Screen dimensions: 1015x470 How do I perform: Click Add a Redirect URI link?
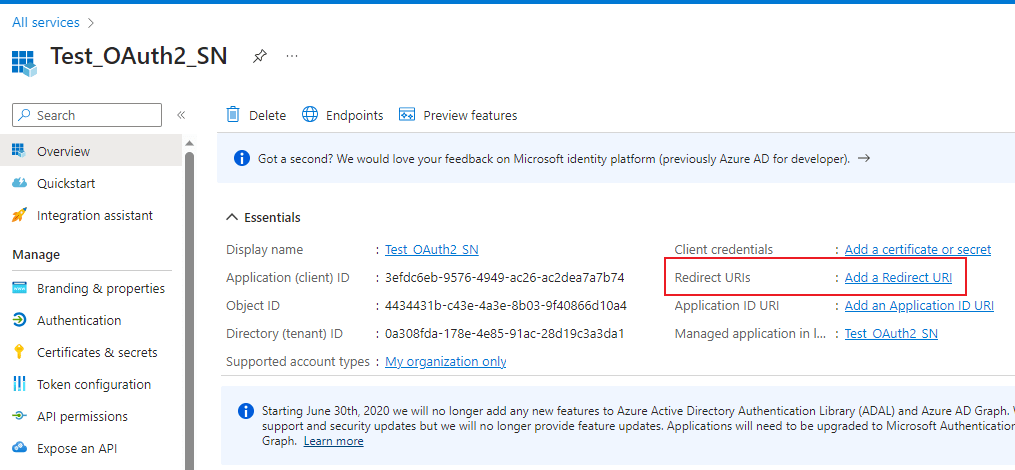click(x=898, y=277)
